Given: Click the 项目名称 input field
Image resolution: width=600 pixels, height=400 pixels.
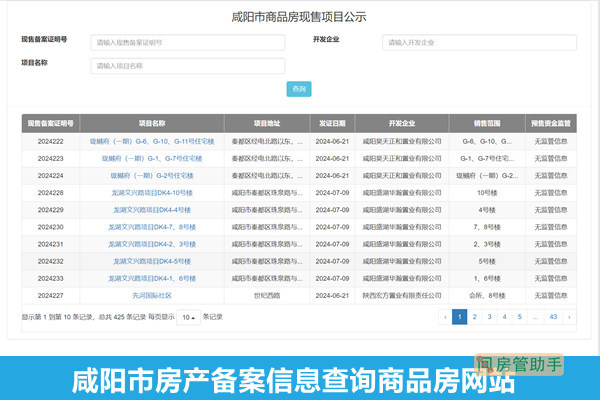Looking at the screenshot, I should [188, 66].
